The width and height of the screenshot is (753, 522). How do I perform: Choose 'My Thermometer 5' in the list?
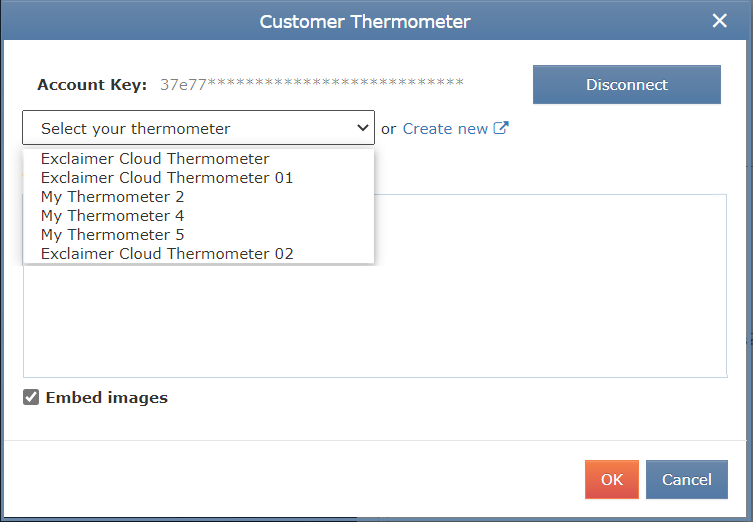click(x=112, y=235)
